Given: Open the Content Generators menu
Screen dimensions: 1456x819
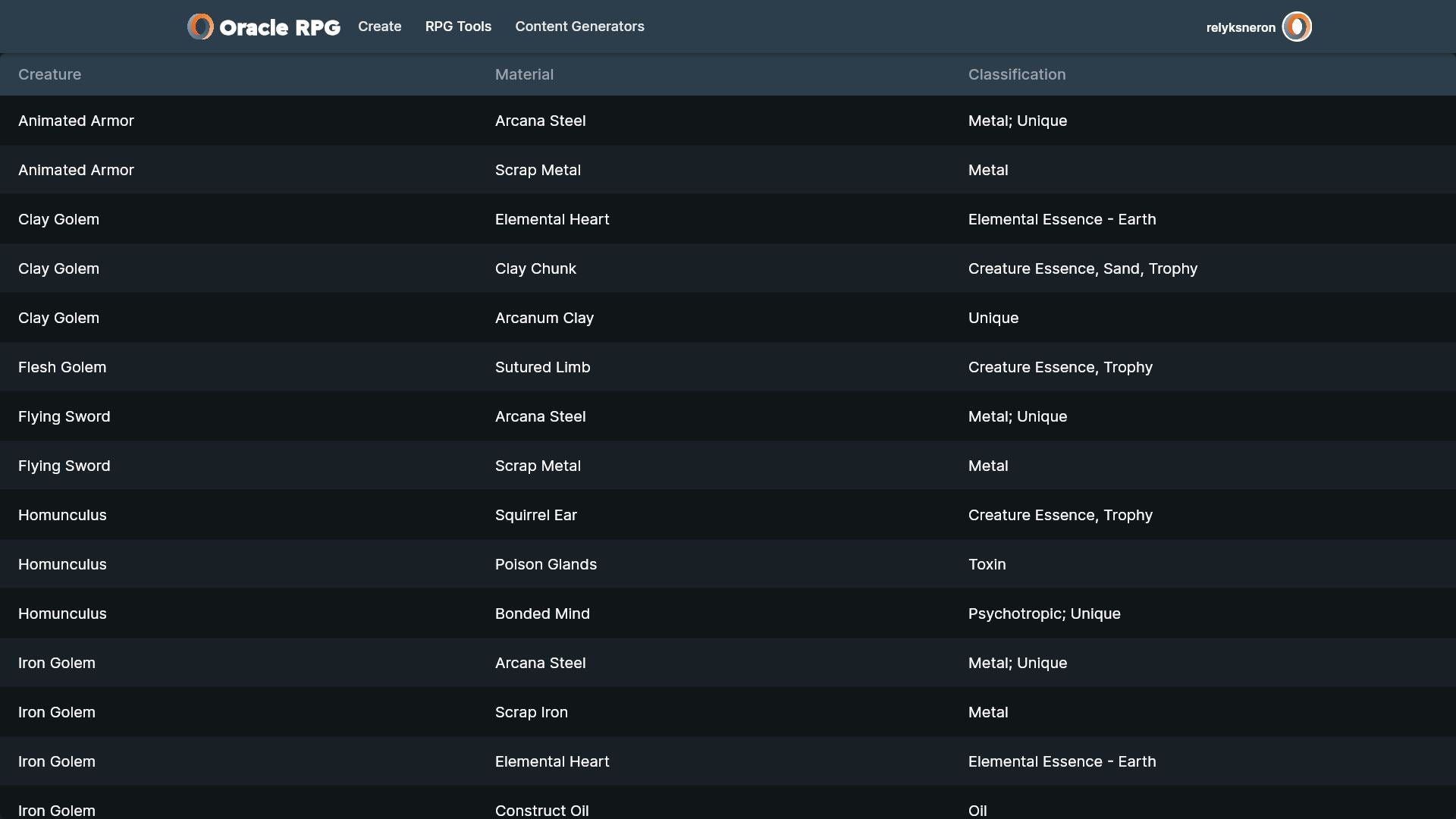Looking at the screenshot, I should click(x=579, y=27).
